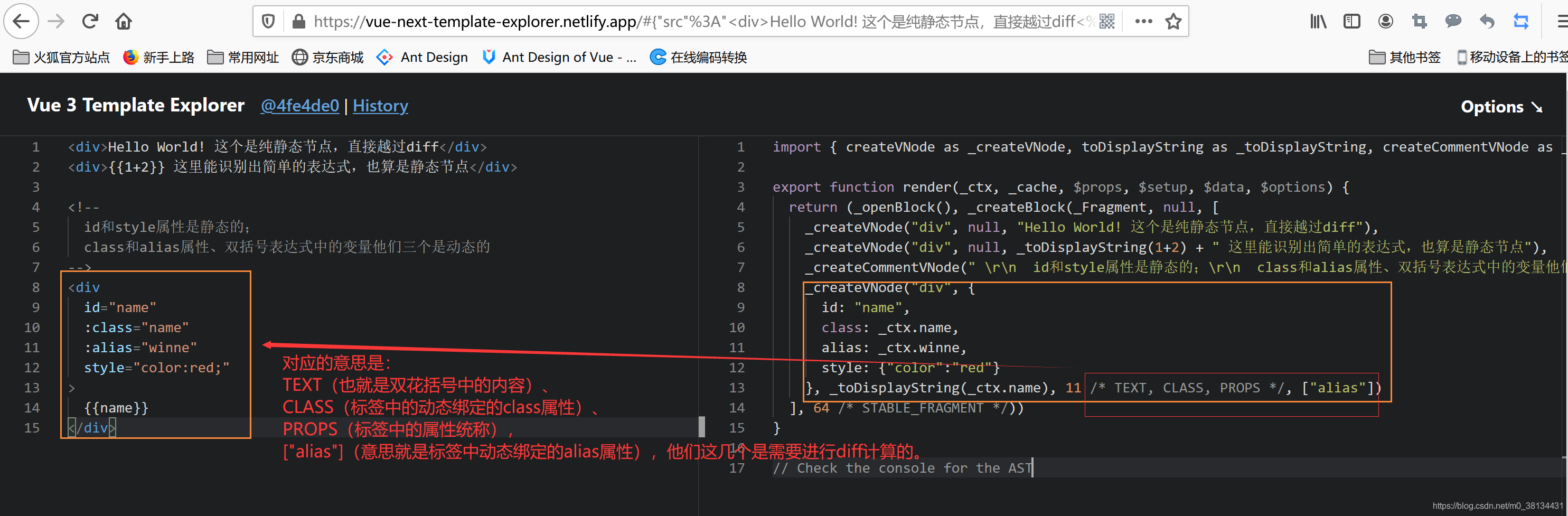The width and height of the screenshot is (1568, 516).
Task: Open 移动设备上的书签 folder
Action: click(x=1511, y=57)
